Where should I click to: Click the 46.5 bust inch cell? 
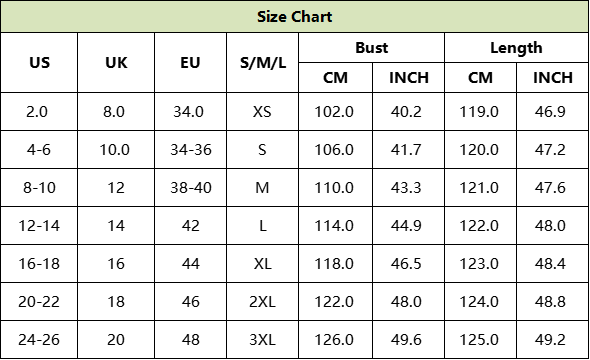click(408, 264)
